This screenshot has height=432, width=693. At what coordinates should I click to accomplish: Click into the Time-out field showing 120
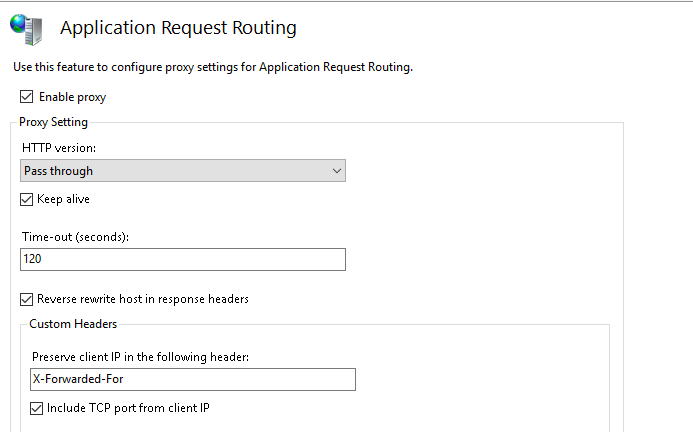tap(183, 259)
